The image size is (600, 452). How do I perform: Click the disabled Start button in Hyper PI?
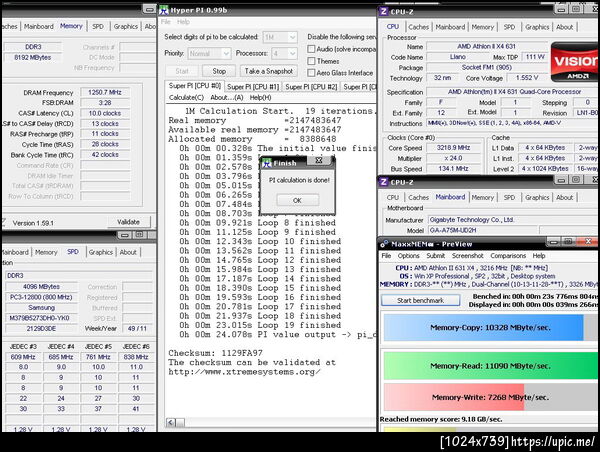coord(182,71)
